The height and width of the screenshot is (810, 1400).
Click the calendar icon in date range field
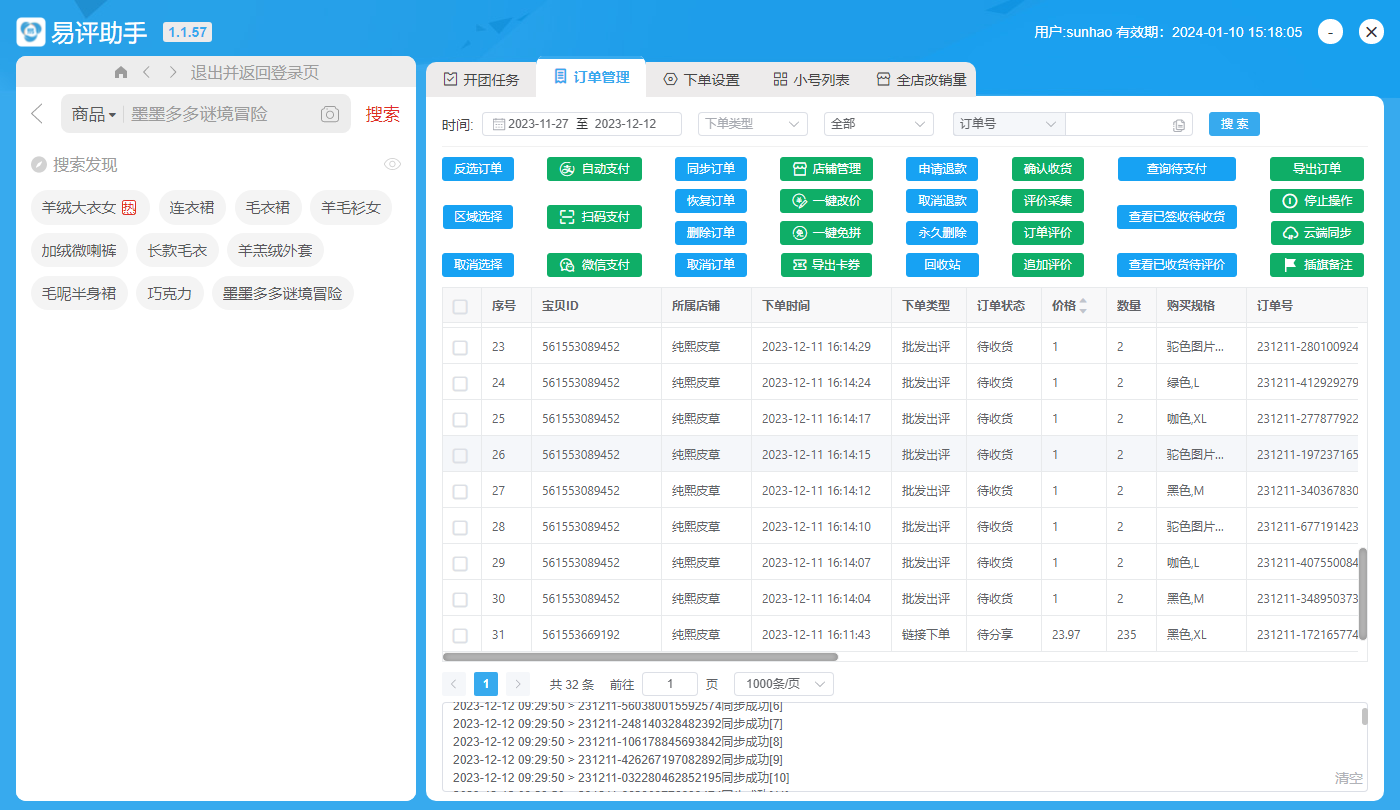(x=498, y=124)
